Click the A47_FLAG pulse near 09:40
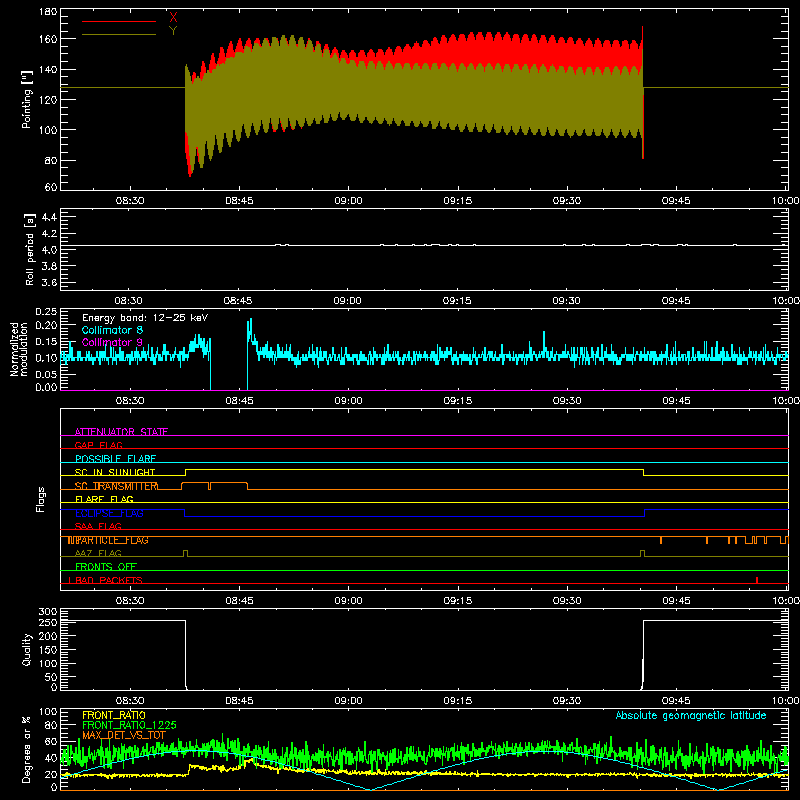The image size is (800, 800). pos(642,553)
